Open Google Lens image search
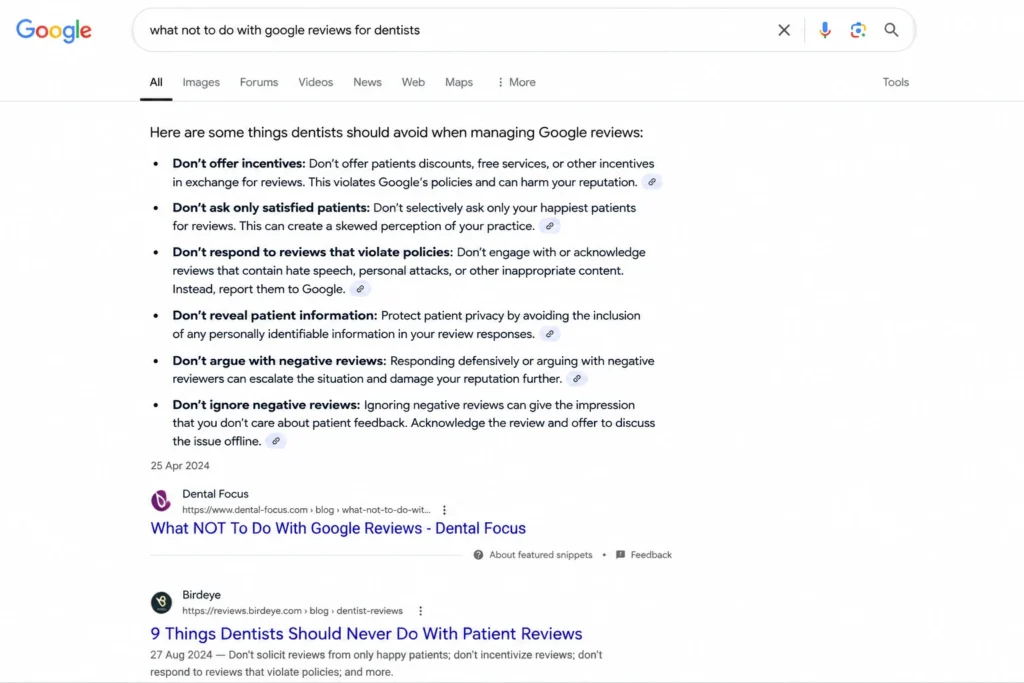The image size is (1024, 683). tap(857, 30)
